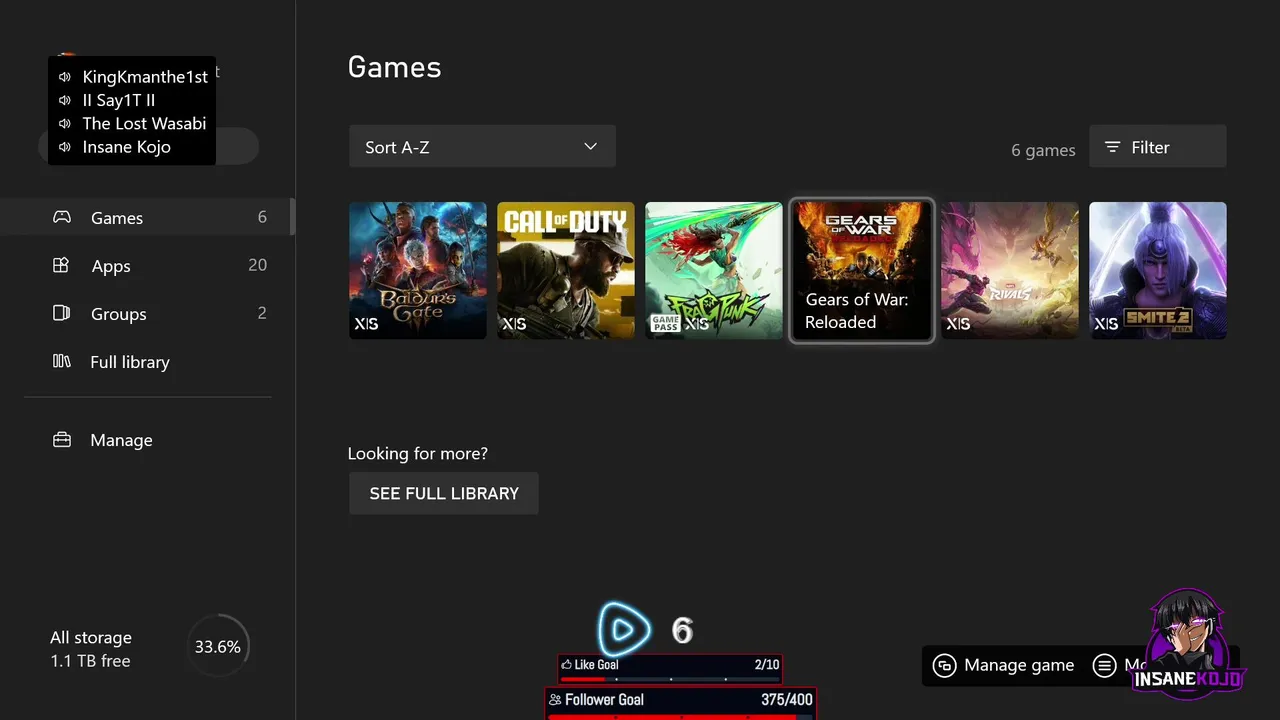Click the Manage game button

[1003, 665]
